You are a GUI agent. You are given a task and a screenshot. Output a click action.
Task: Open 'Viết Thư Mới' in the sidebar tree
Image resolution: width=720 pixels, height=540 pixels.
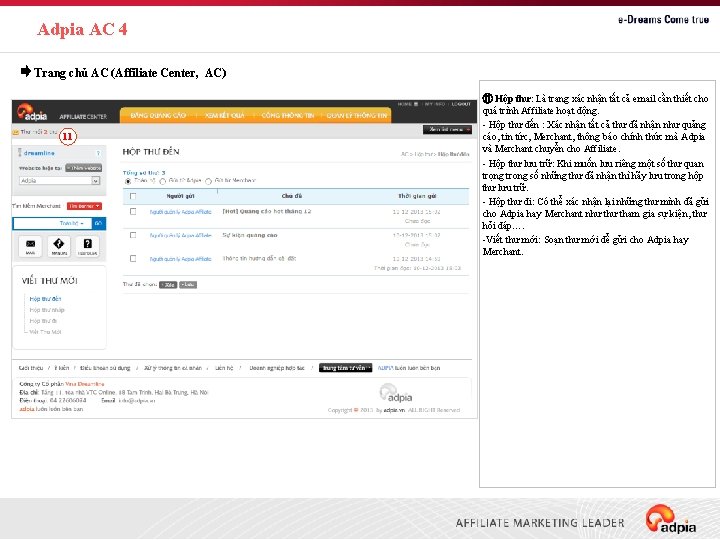click(x=45, y=332)
